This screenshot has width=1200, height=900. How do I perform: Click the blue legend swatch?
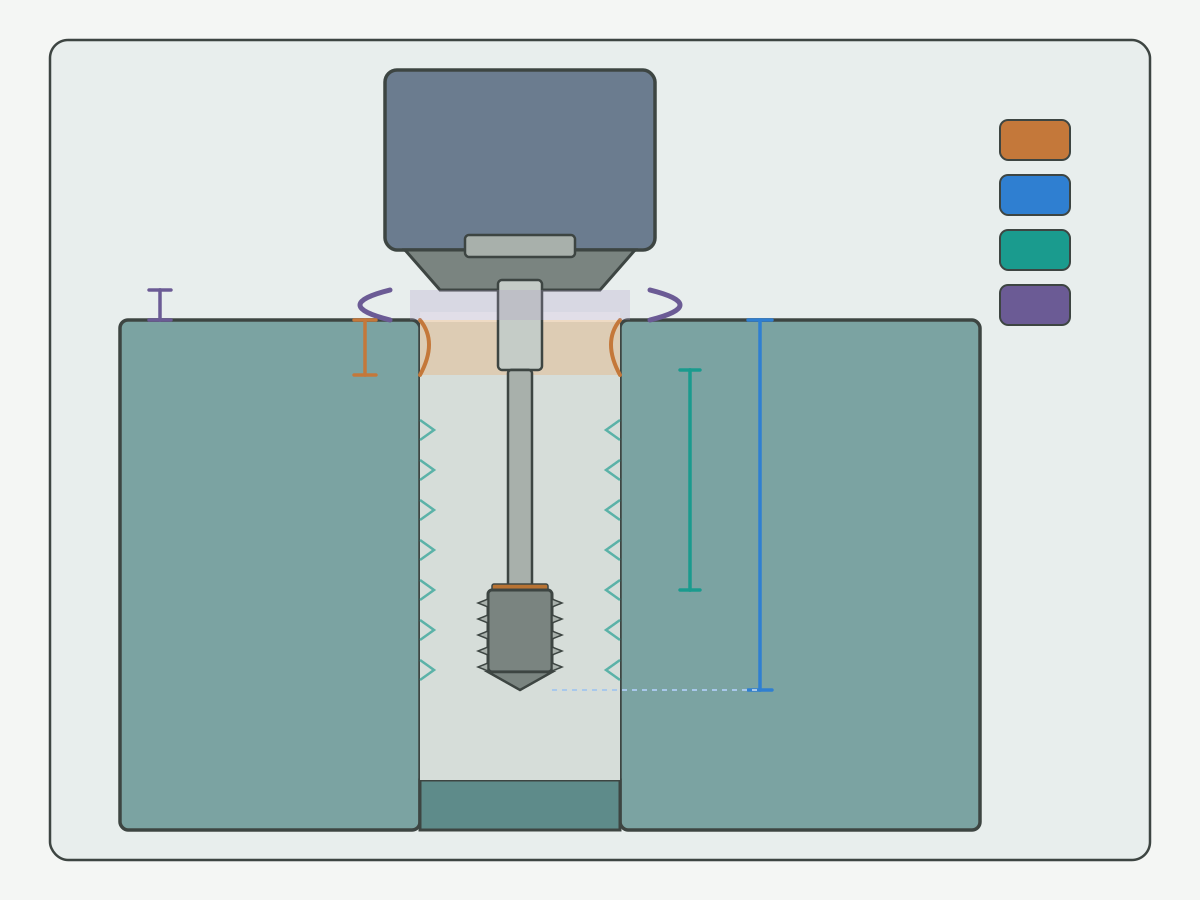point(1035,195)
